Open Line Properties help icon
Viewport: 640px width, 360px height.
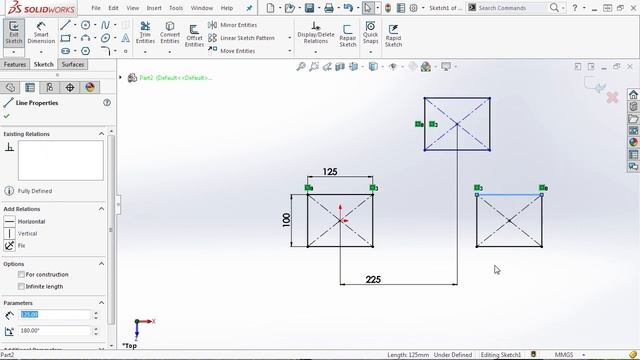107,103
